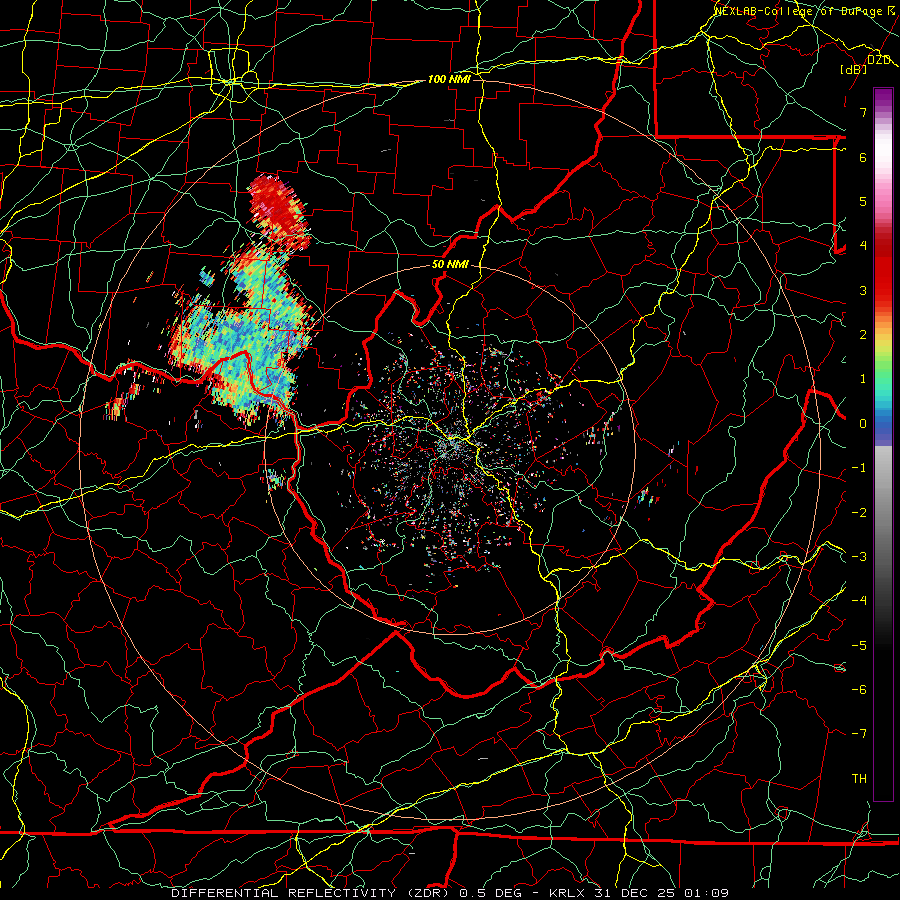This screenshot has width=900, height=900.
Task: Click the "100 NMI" range ring label
Action: tap(449, 79)
